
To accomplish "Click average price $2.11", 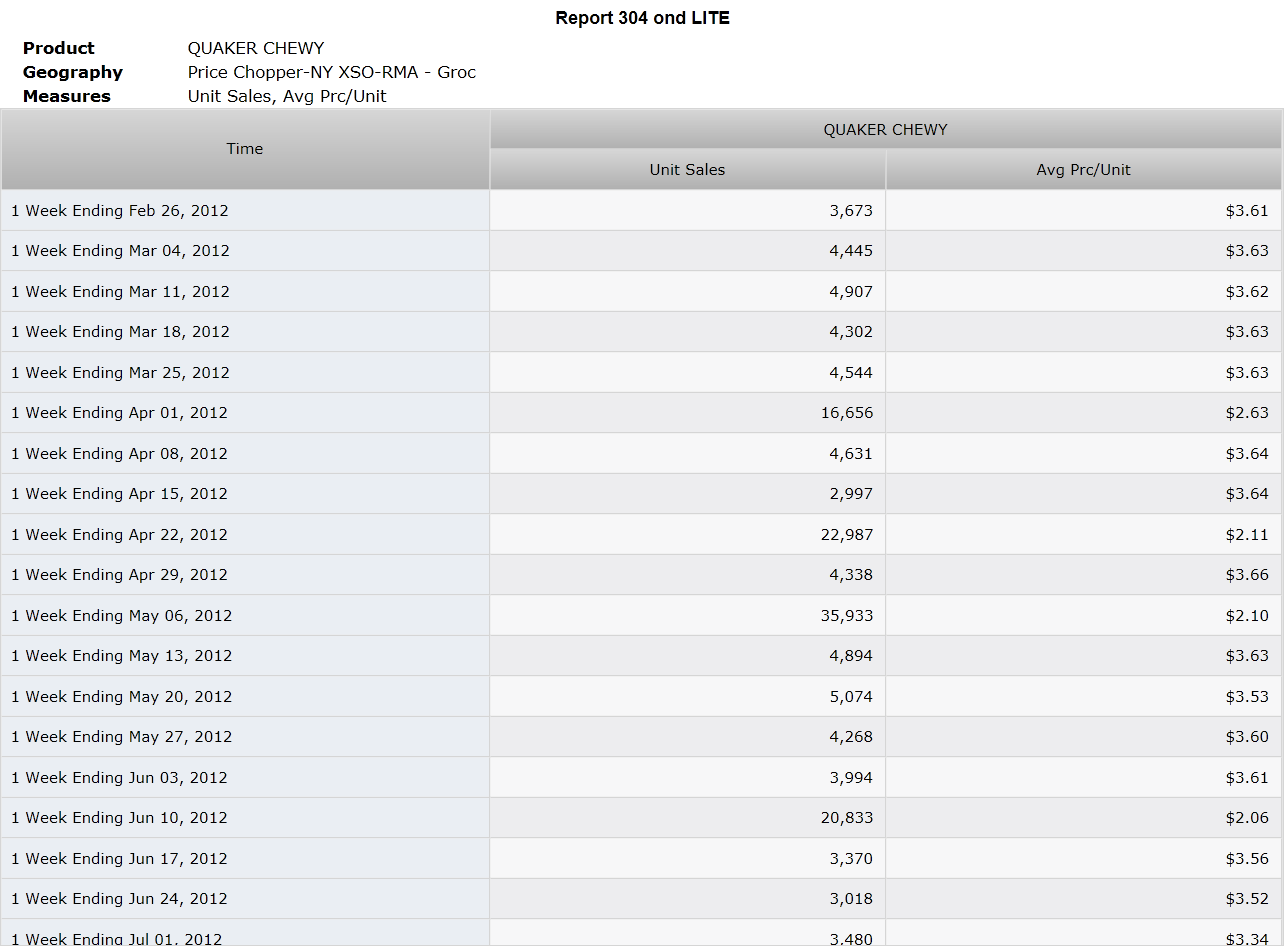I will pyautogui.click(x=1247, y=534).
